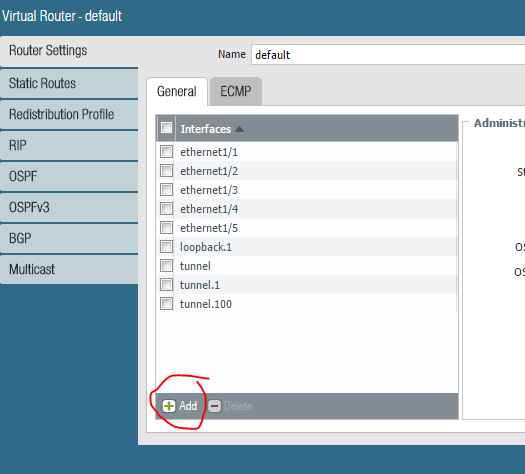
Task: Switch to the ECMP tab
Action: [236, 91]
